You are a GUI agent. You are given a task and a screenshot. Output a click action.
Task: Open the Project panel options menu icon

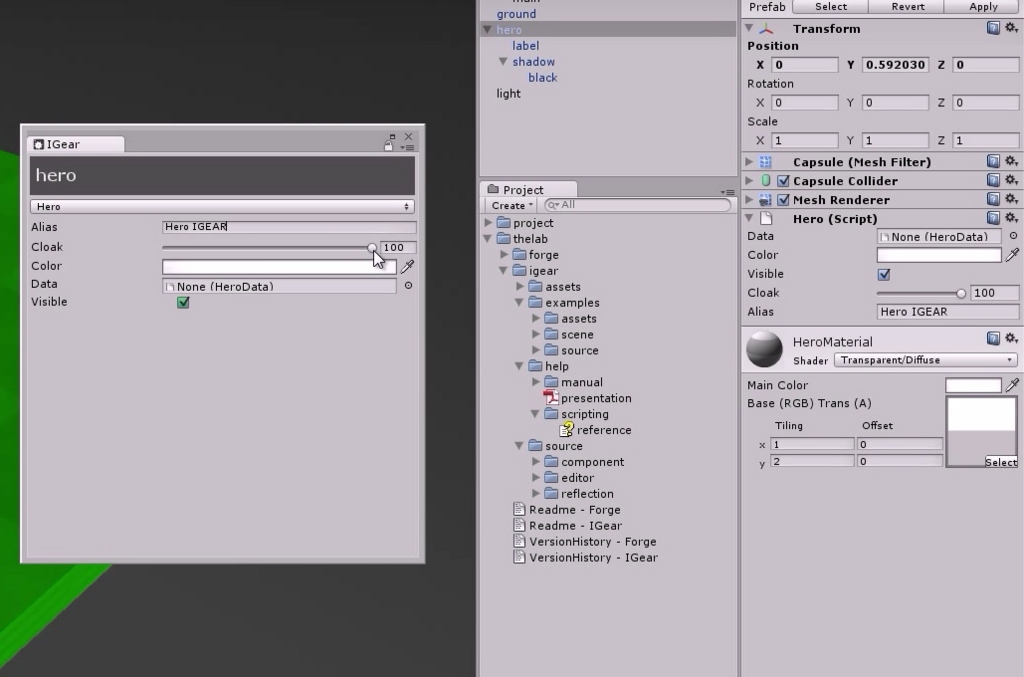(728, 193)
